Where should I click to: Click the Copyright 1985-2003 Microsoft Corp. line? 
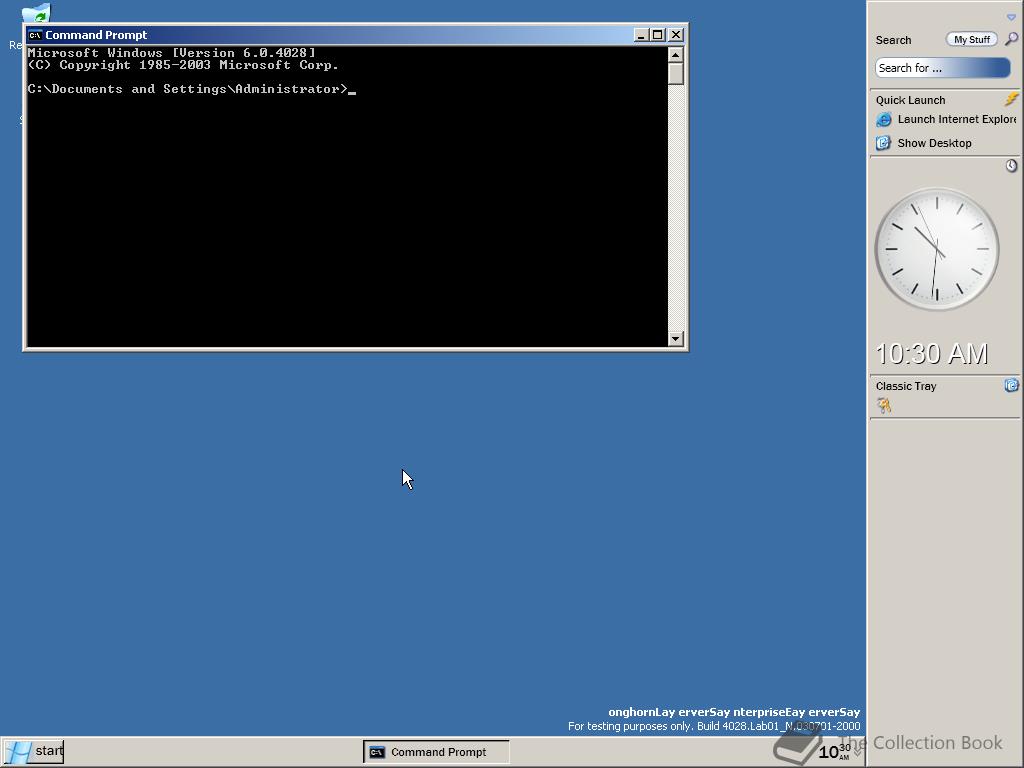coord(183,65)
